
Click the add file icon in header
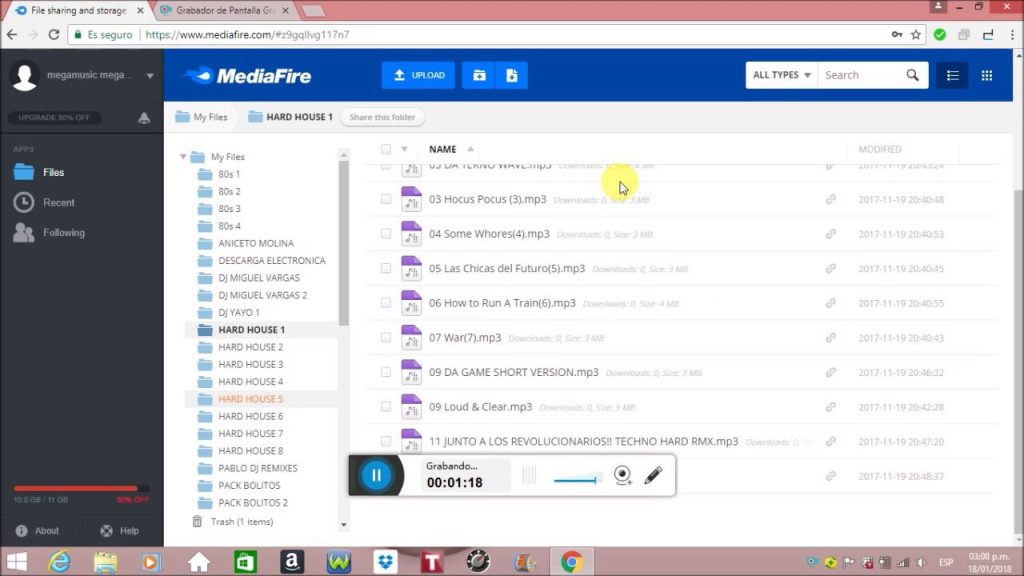point(511,75)
